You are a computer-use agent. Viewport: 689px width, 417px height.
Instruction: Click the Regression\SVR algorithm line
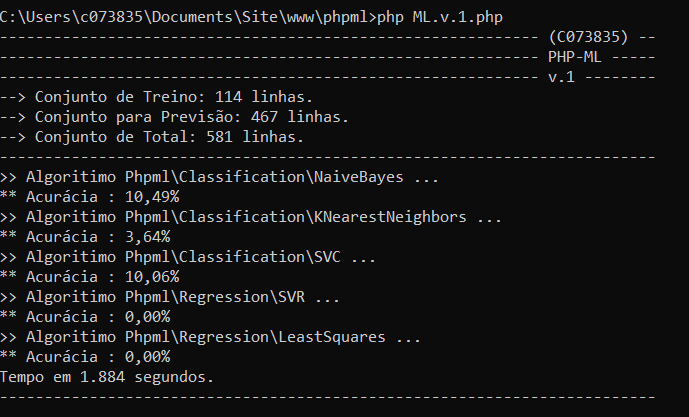[x=170, y=297]
